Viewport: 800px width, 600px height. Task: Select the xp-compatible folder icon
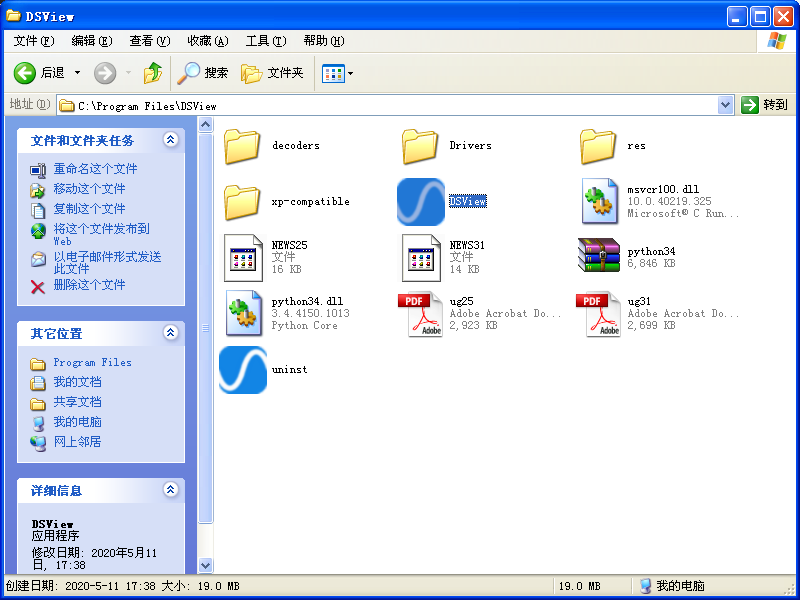pos(242,202)
